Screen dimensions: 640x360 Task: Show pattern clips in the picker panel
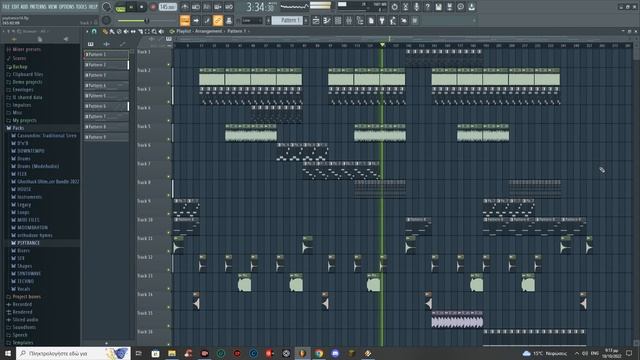click(91, 44)
